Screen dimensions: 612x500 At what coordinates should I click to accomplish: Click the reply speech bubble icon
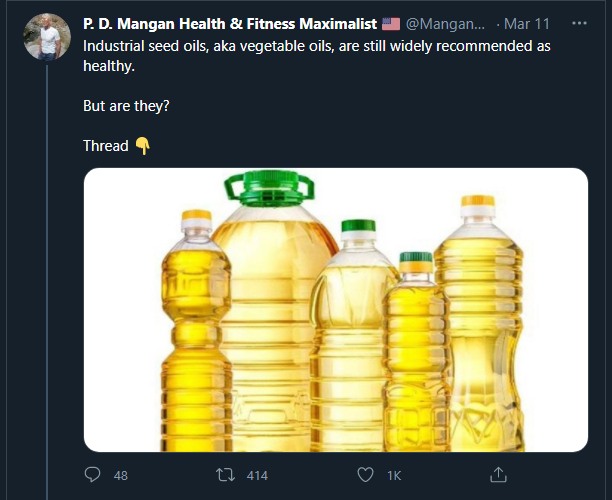coord(93,474)
